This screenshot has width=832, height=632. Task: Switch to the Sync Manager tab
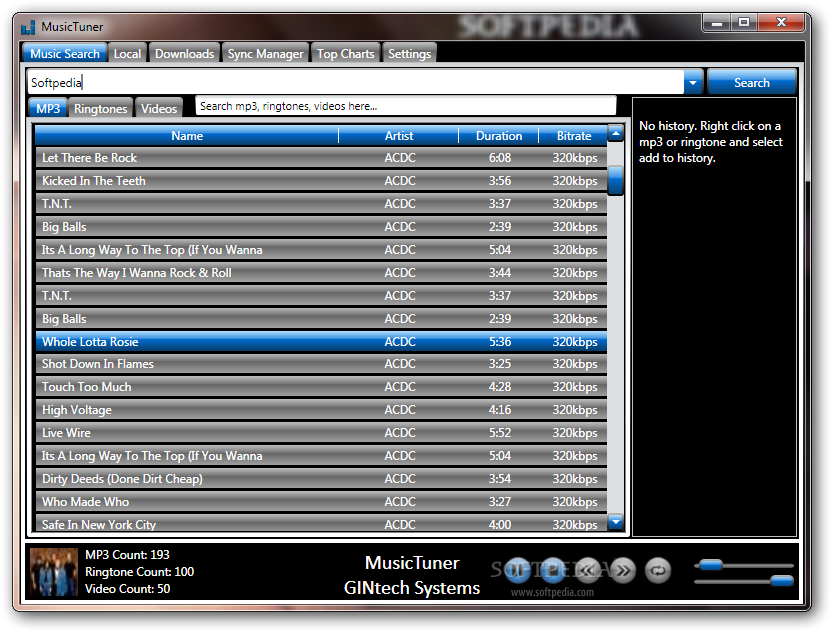(x=265, y=54)
